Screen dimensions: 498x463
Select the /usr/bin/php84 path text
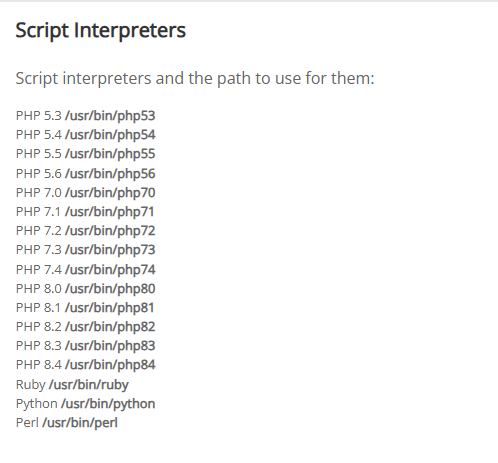click(110, 365)
